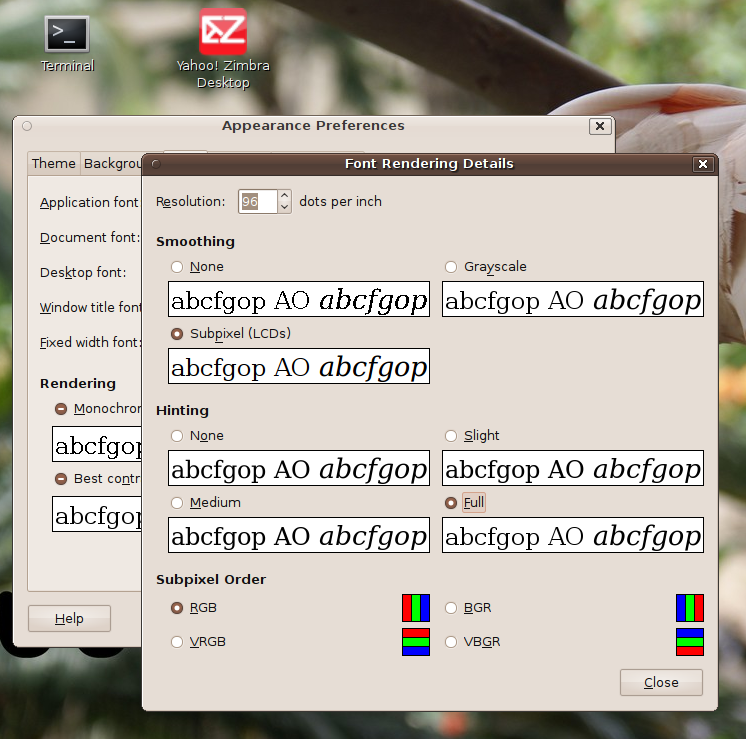Select Medium hinting option

coord(206,503)
